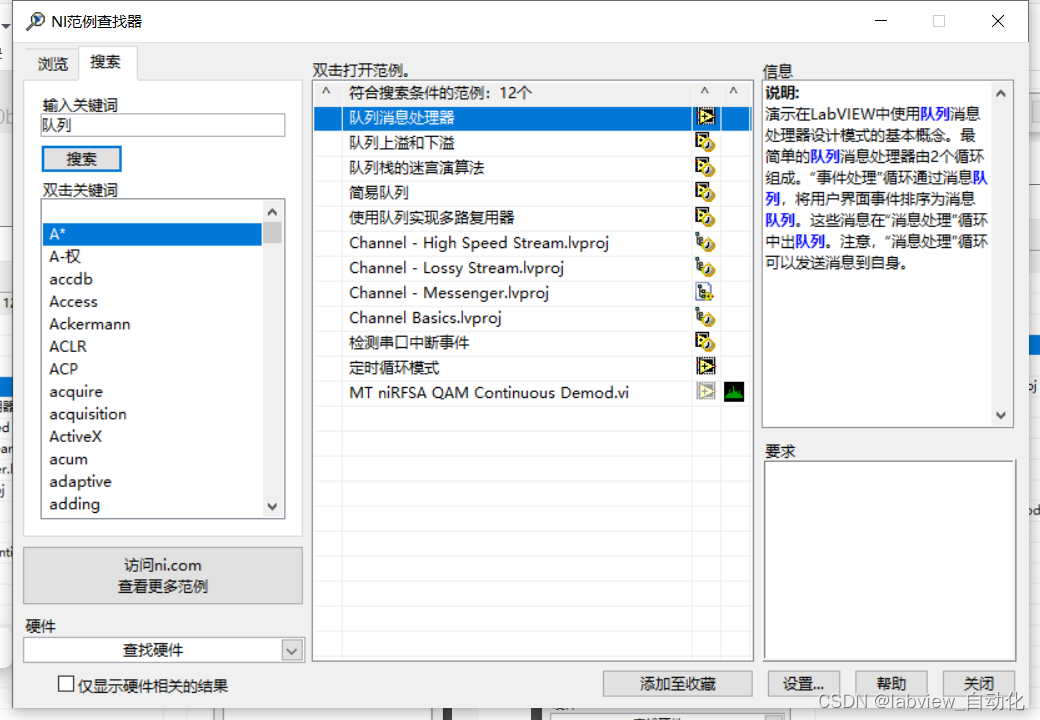The width and height of the screenshot is (1040, 720).
Task: Select keyword accdb
Action: tap(153, 279)
